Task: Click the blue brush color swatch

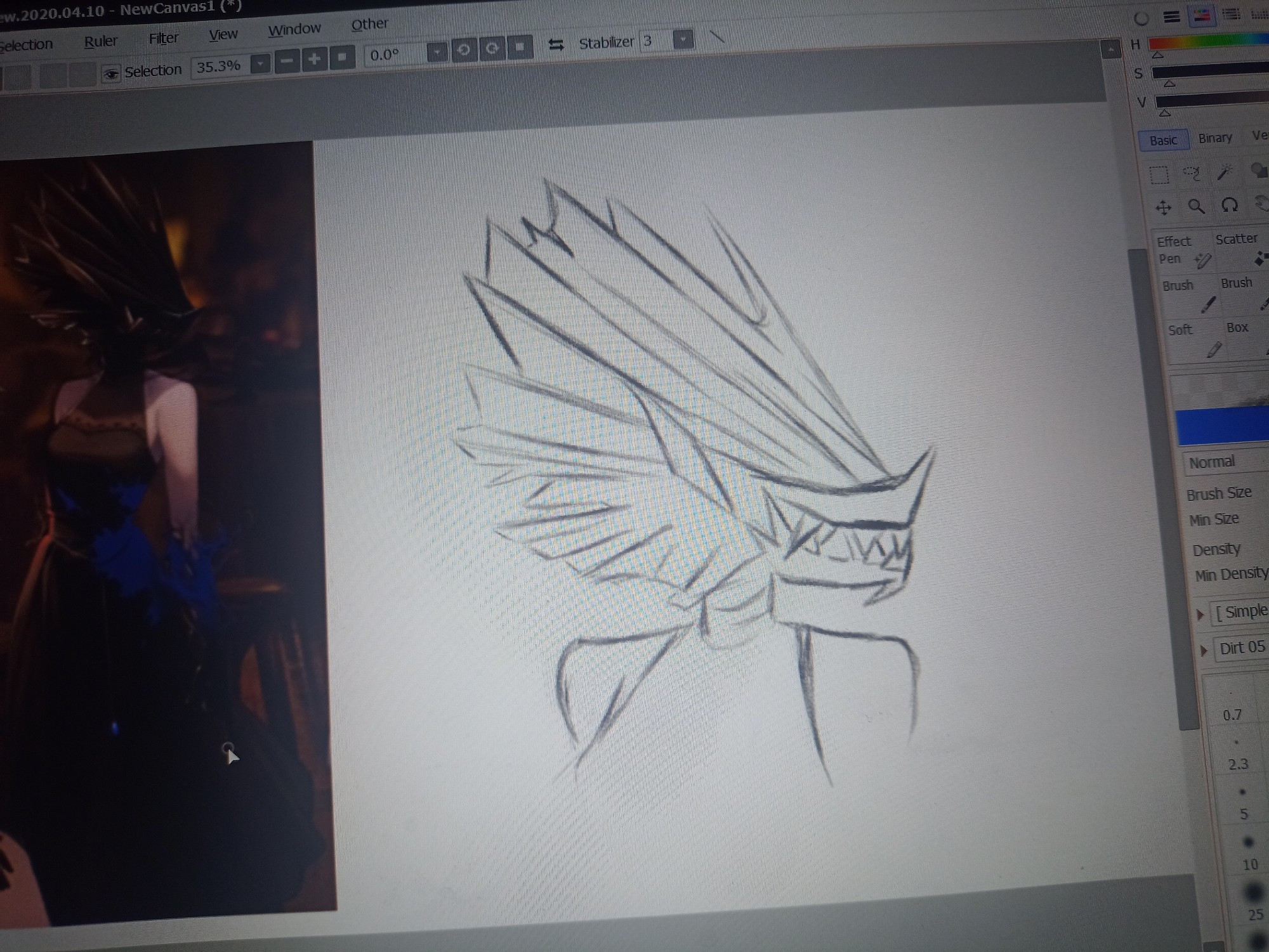Action: [x=1222, y=427]
